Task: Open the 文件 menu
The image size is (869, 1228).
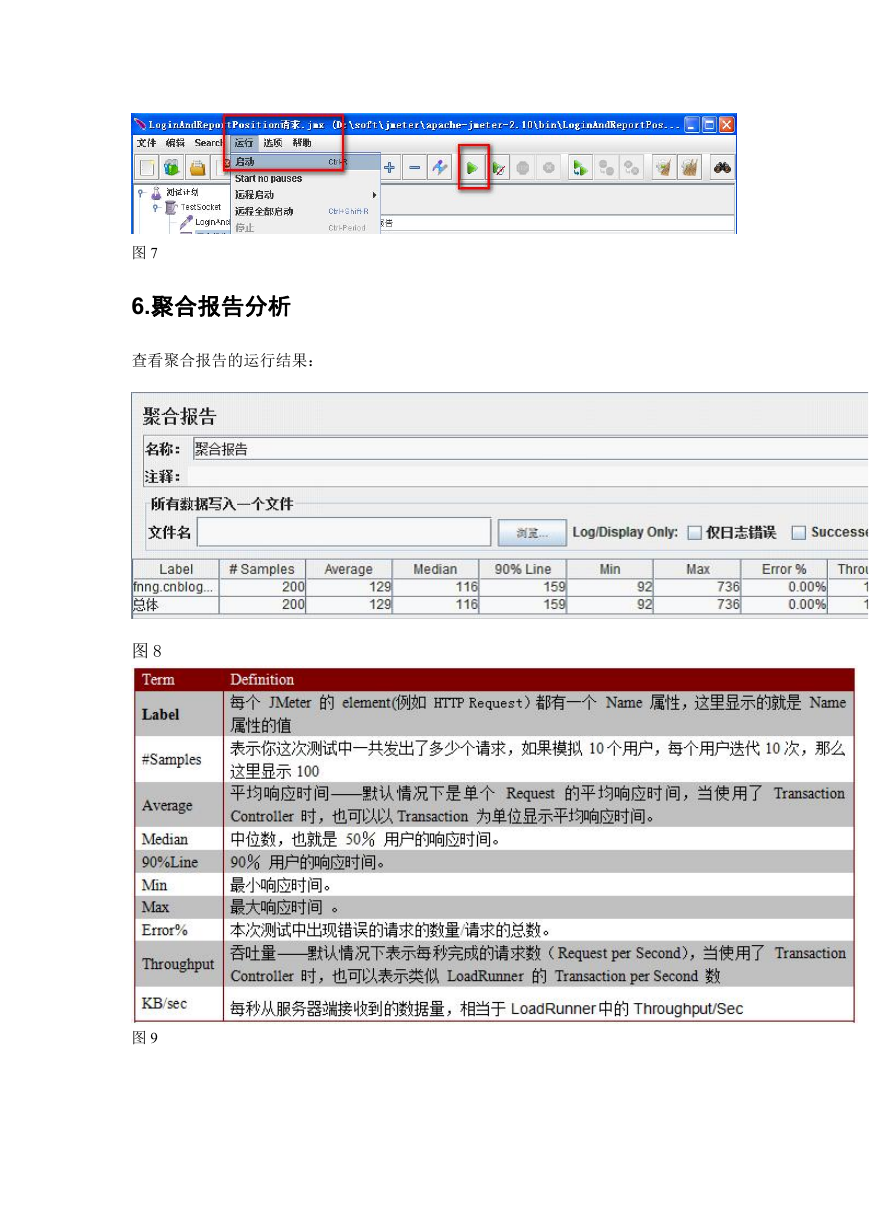Action: 146,143
